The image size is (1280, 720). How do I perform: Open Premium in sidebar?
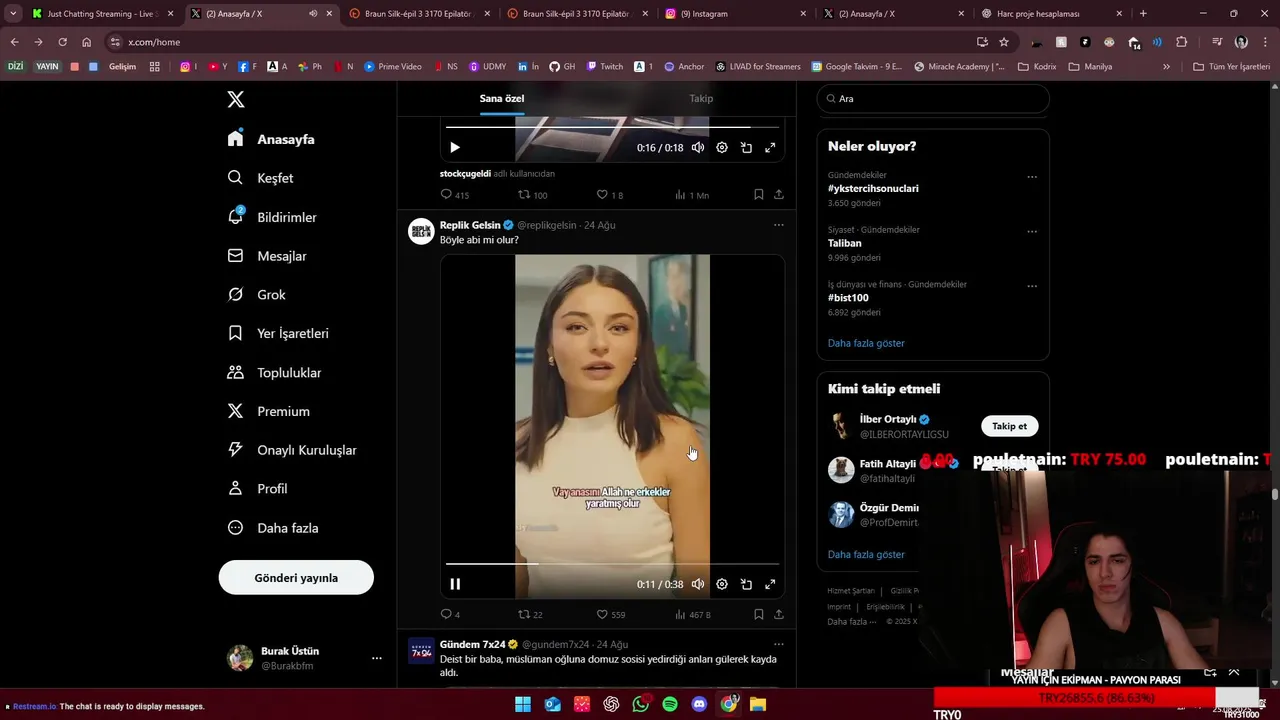coord(268,411)
